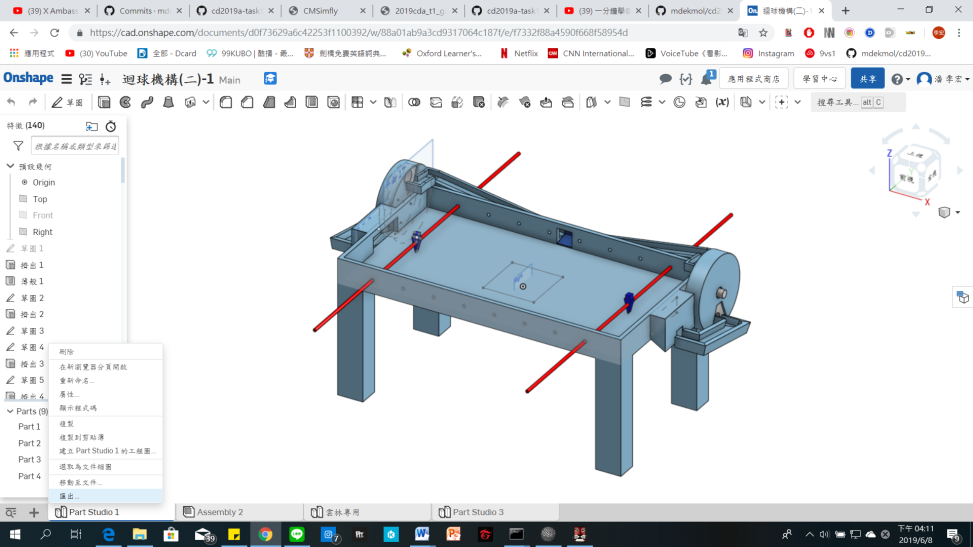The height and width of the screenshot is (547, 973).
Task: Select the Fillet tool icon
Action: (226, 102)
